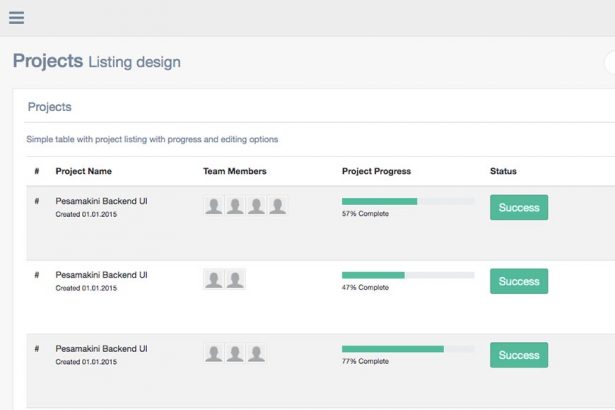
Task: Click the 47% complete progress bar
Action: click(408, 275)
